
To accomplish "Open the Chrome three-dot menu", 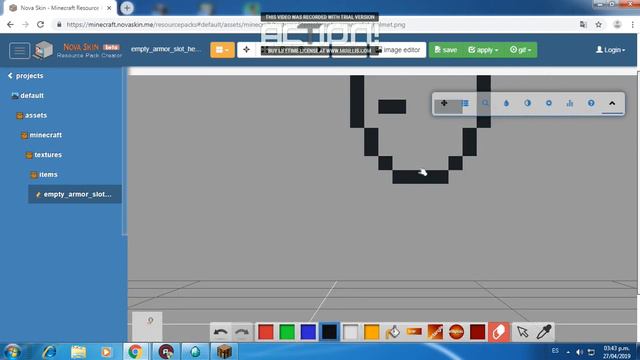I will (633, 24).
